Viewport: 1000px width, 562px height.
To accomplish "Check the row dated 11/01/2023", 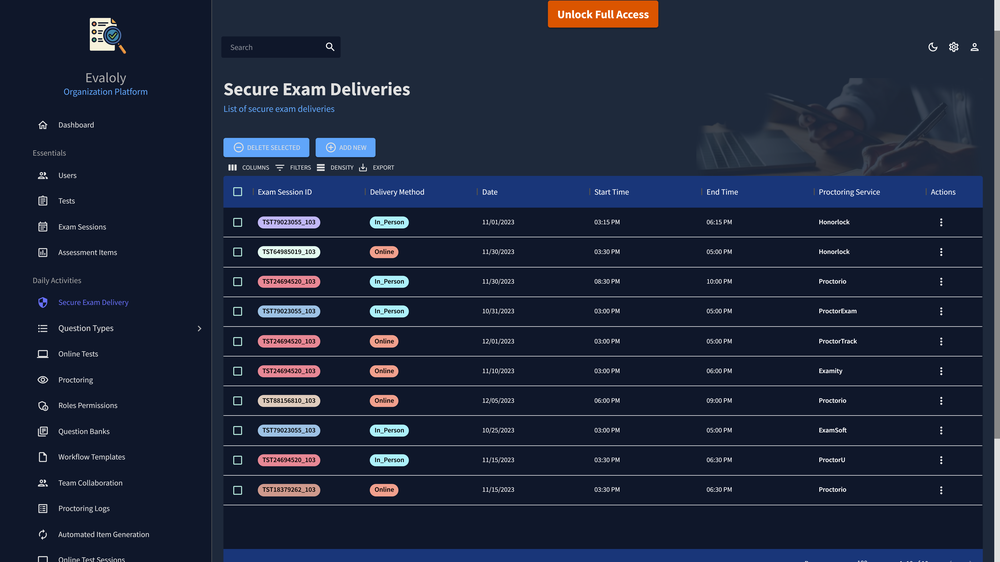I will pyautogui.click(x=237, y=223).
